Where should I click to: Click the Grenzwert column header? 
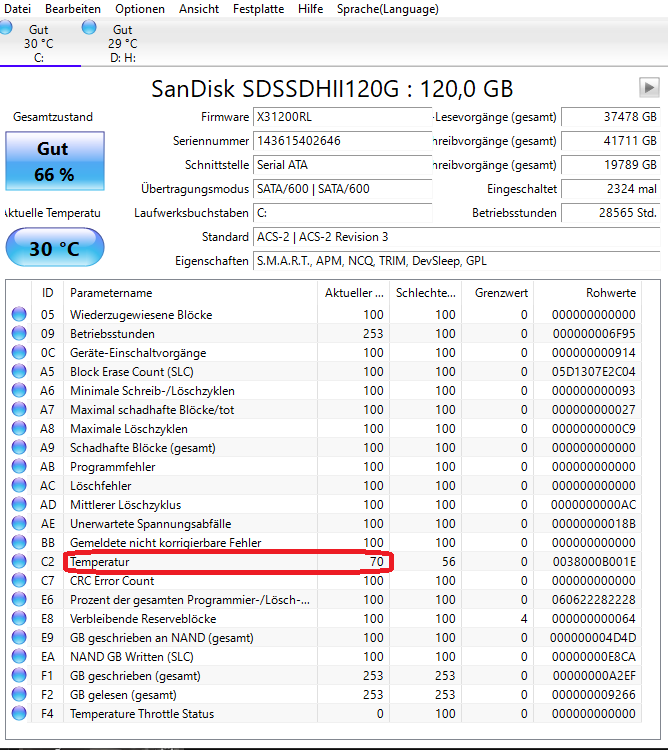click(x=498, y=293)
